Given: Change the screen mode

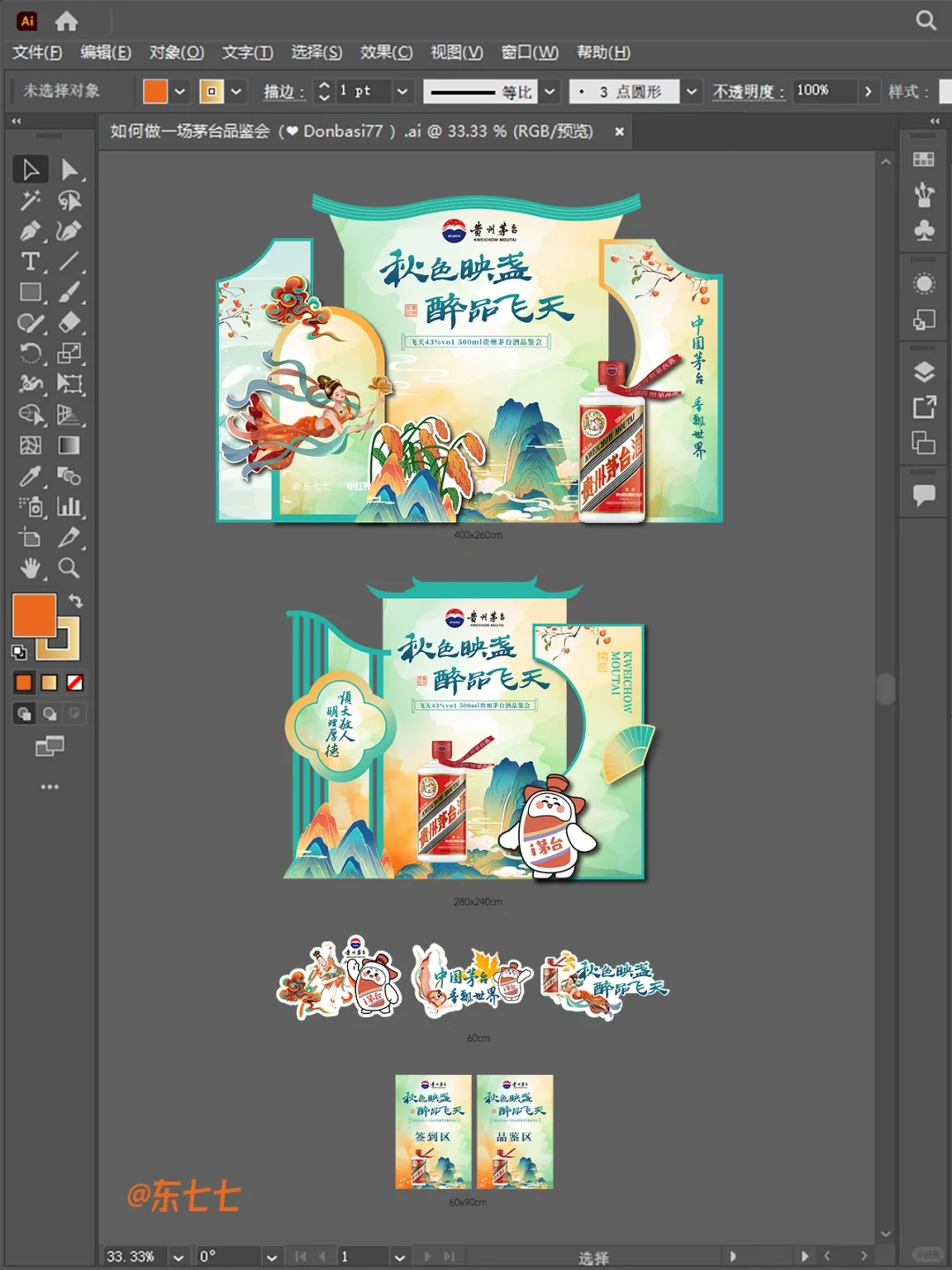Looking at the screenshot, I should [x=49, y=747].
